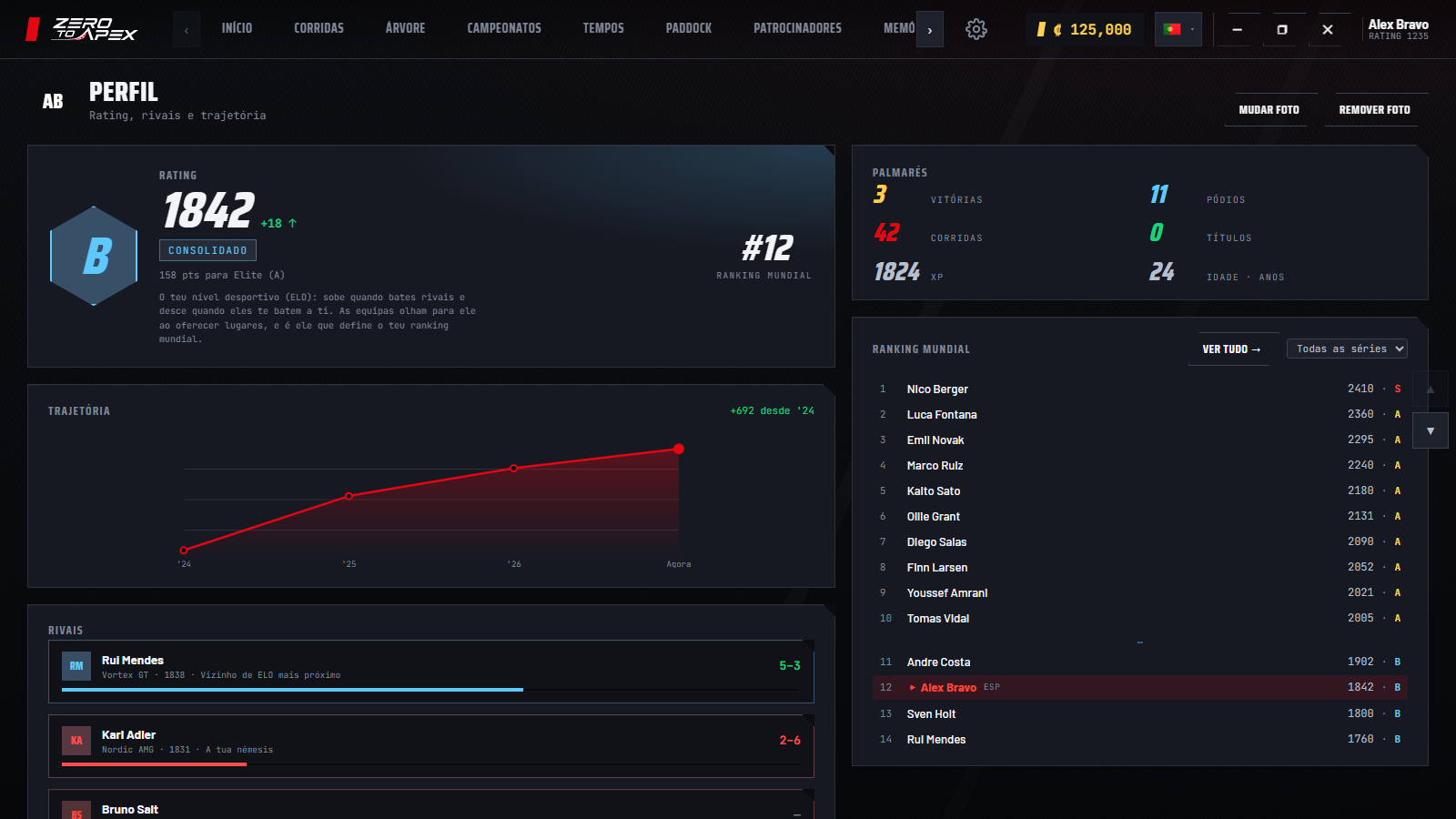Open the Todas as séries dropdown
Screen dimensions: 1456x819
point(1347,349)
